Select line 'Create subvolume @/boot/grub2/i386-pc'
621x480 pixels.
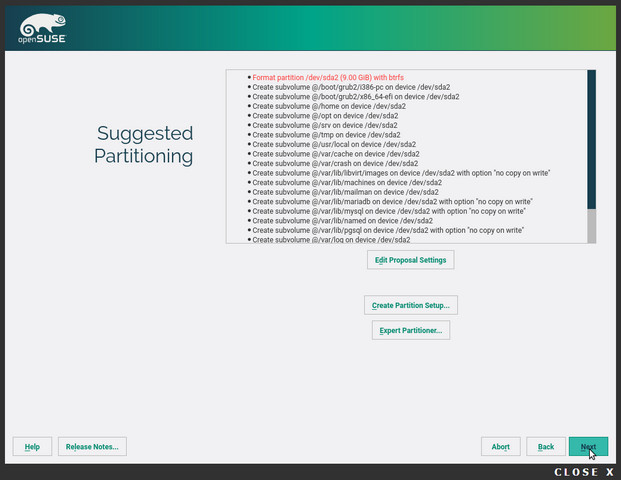tap(351, 87)
